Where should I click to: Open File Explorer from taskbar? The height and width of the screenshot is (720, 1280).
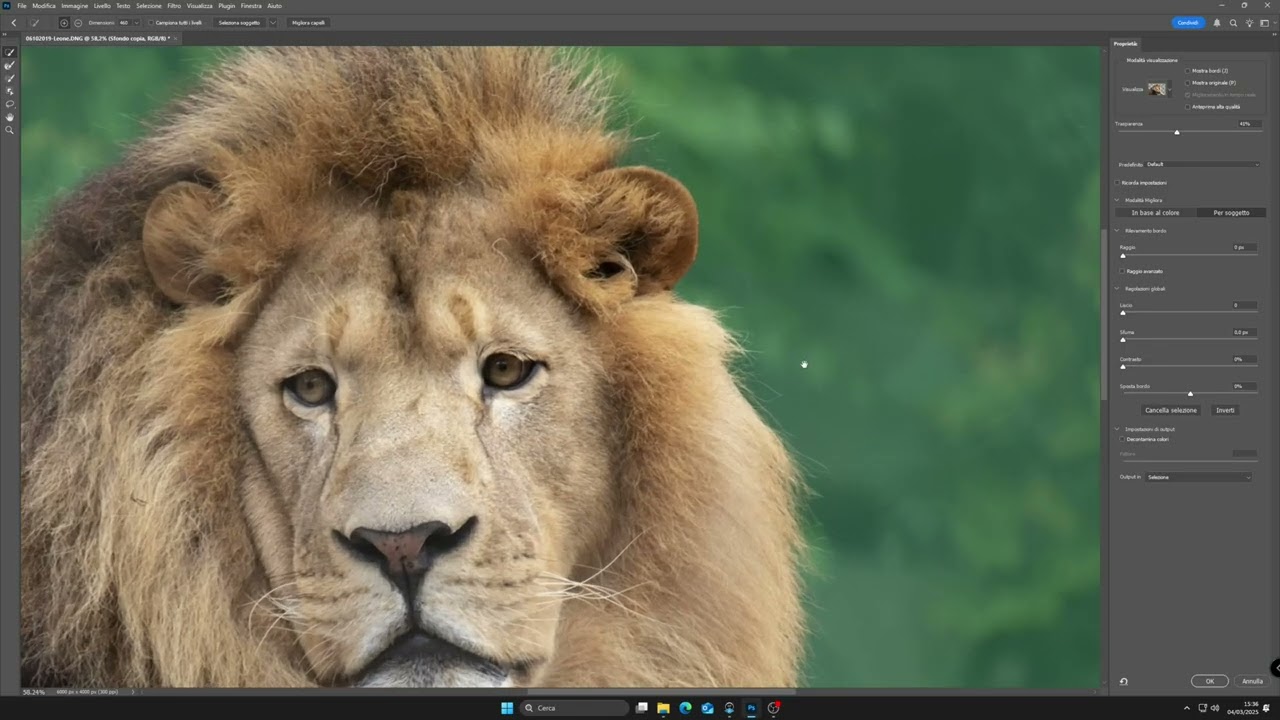[x=663, y=708]
